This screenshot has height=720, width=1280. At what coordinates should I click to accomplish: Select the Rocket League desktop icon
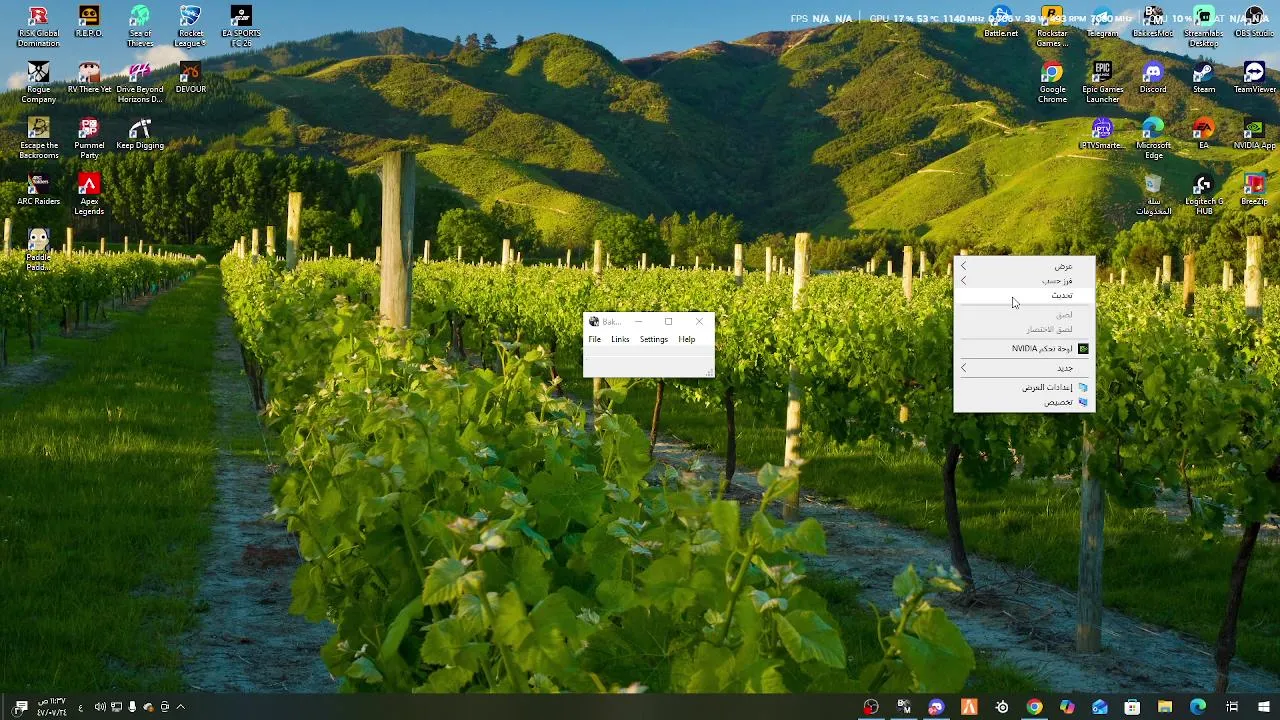tap(190, 27)
